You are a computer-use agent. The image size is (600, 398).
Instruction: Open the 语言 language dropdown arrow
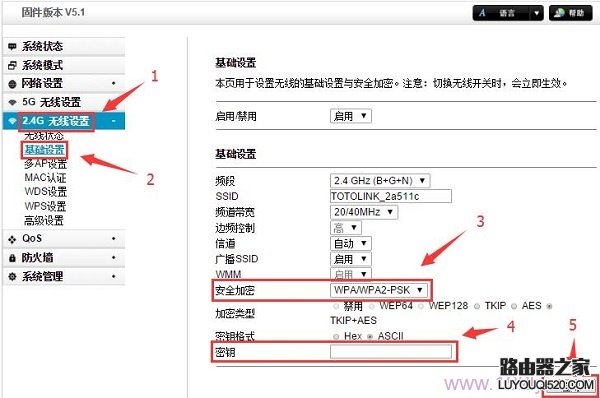point(536,13)
